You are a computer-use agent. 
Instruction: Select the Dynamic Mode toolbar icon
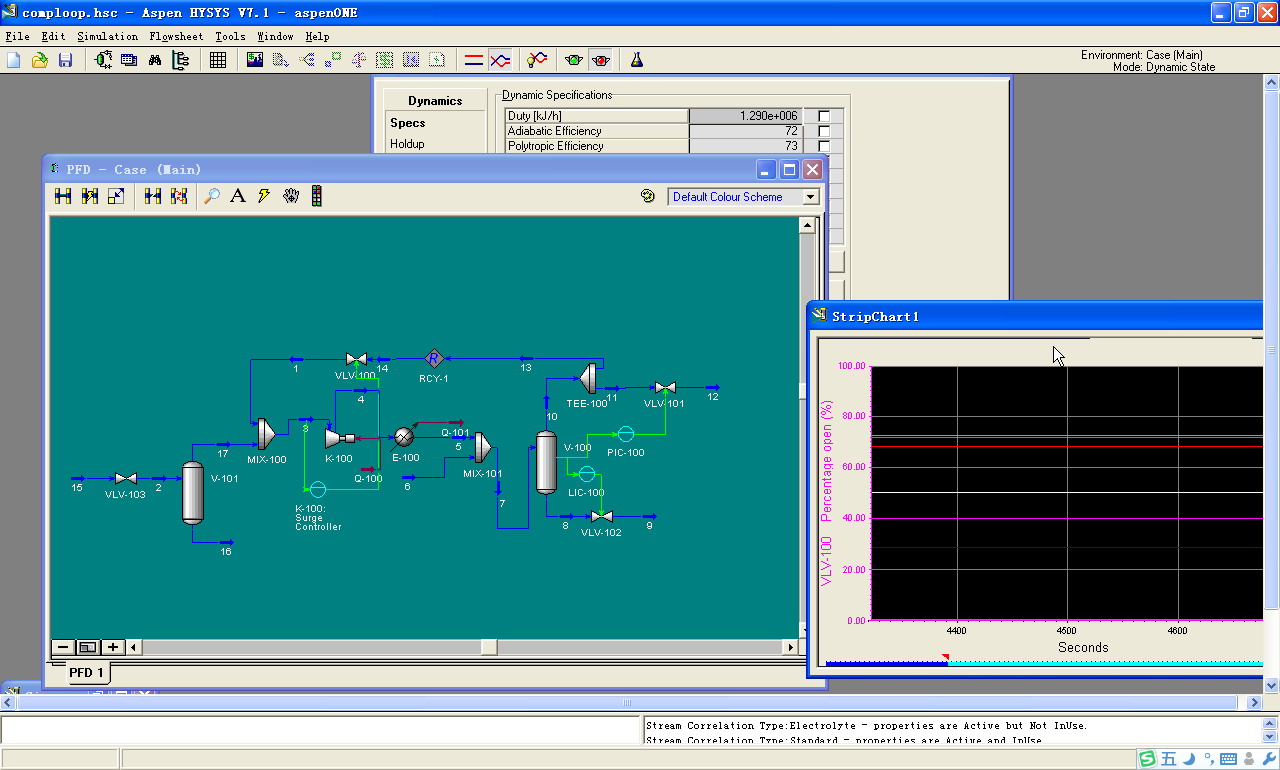coord(500,60)
